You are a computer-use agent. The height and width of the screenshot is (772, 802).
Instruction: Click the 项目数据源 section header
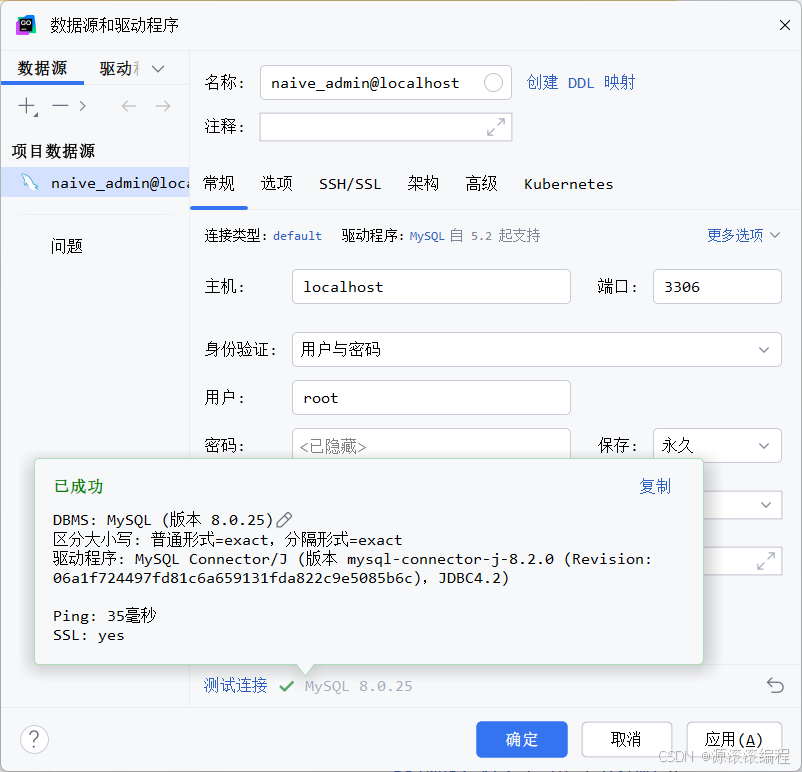[53, 151]
